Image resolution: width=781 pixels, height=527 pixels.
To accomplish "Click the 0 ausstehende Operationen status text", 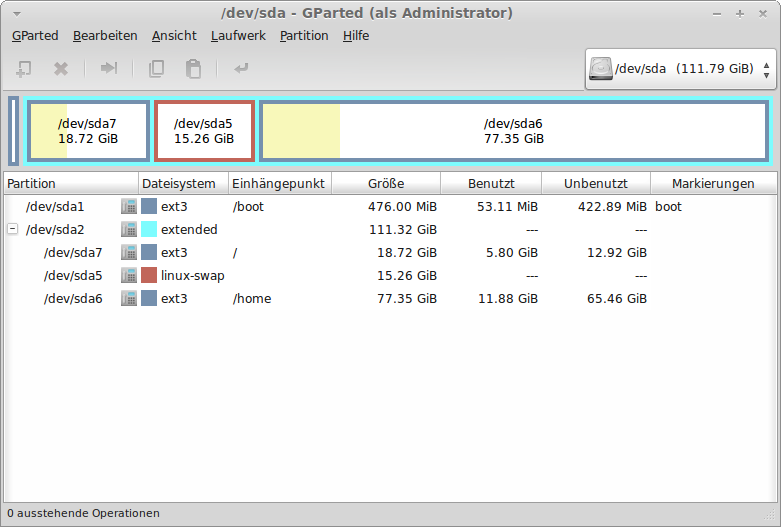I will [x=83, y=513].
